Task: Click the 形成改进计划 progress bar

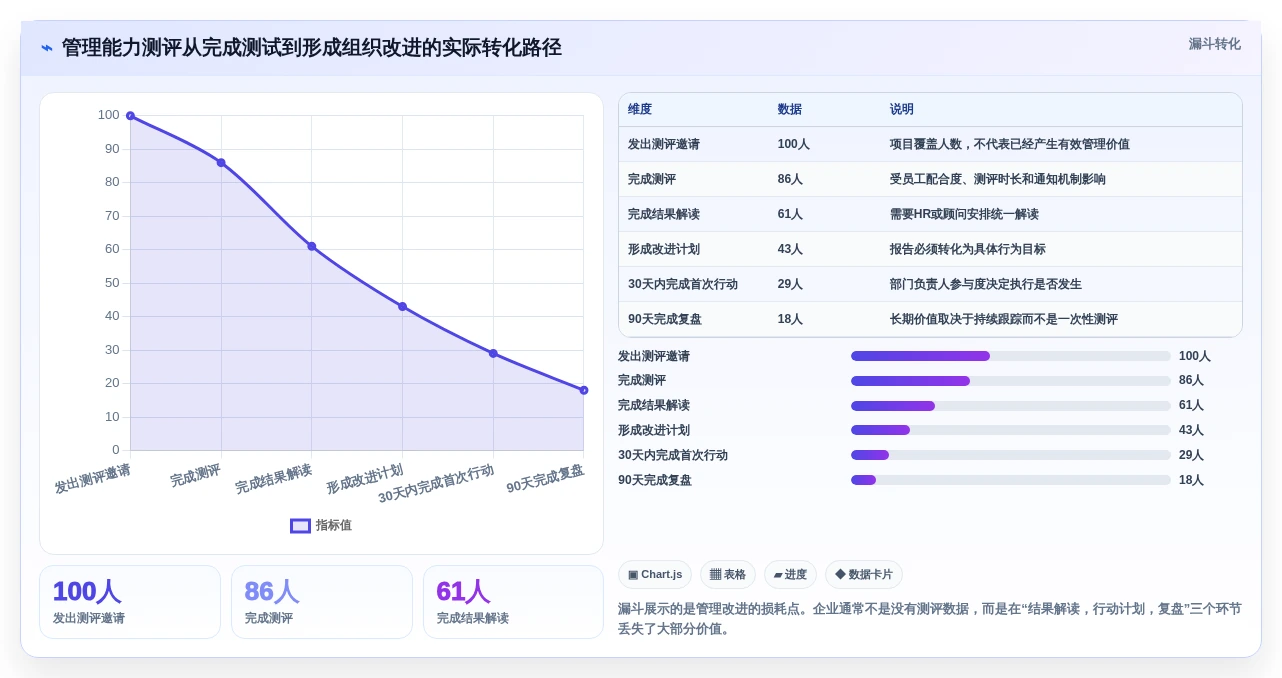Action: click(x=1010, y=430)
